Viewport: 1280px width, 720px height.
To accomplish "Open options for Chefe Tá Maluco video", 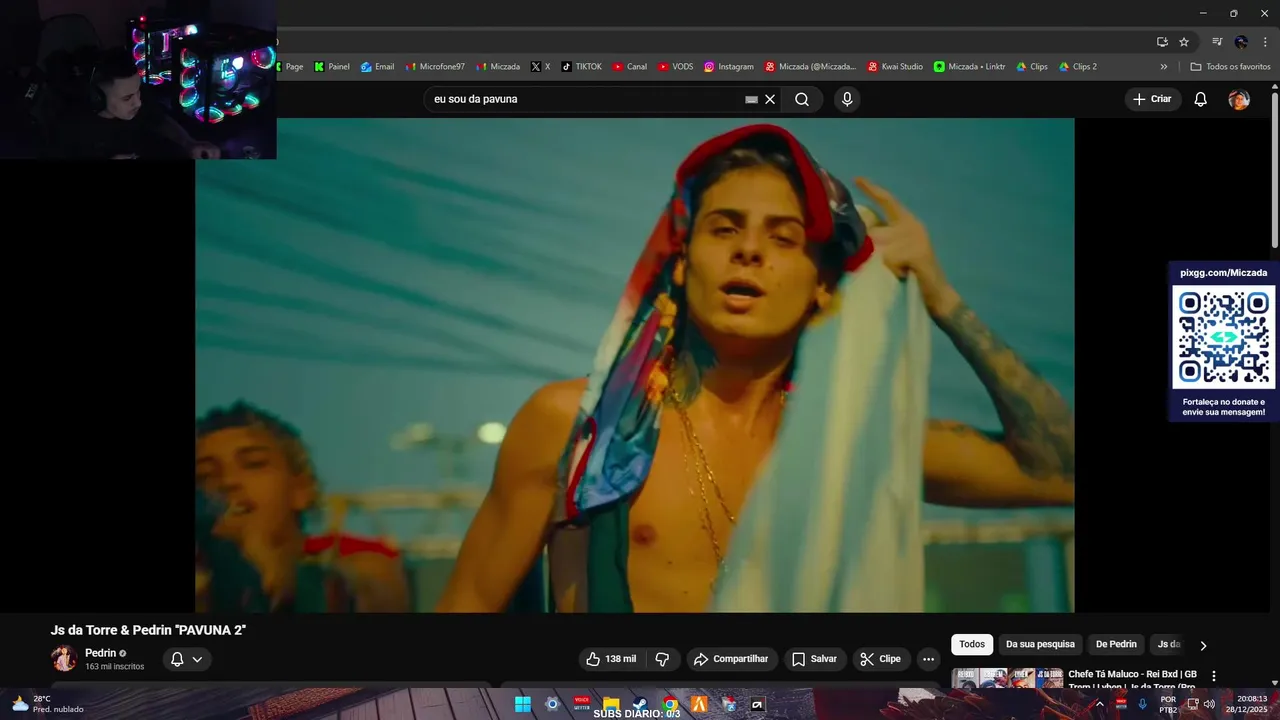I will click(x=1214, y=677).
